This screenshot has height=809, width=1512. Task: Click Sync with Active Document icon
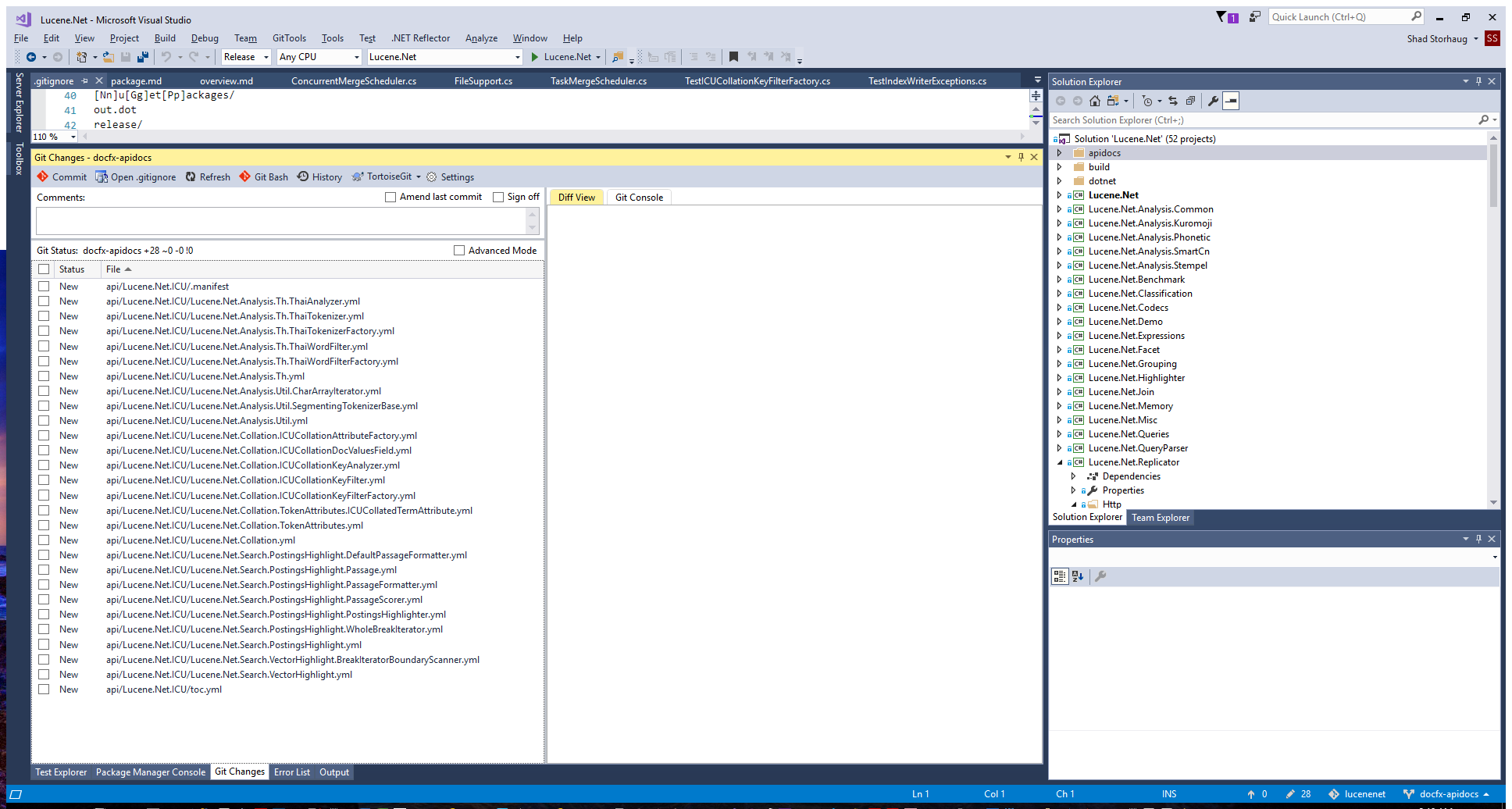pyautogui.click(x=1173, y=101)
